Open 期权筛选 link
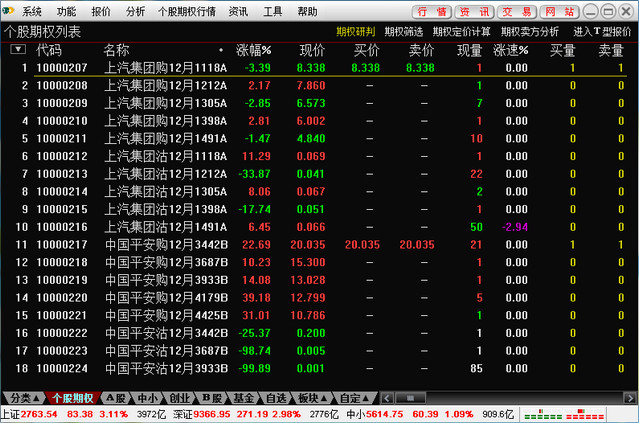Viewport: 639px width, 423px height. coord(404,31)
